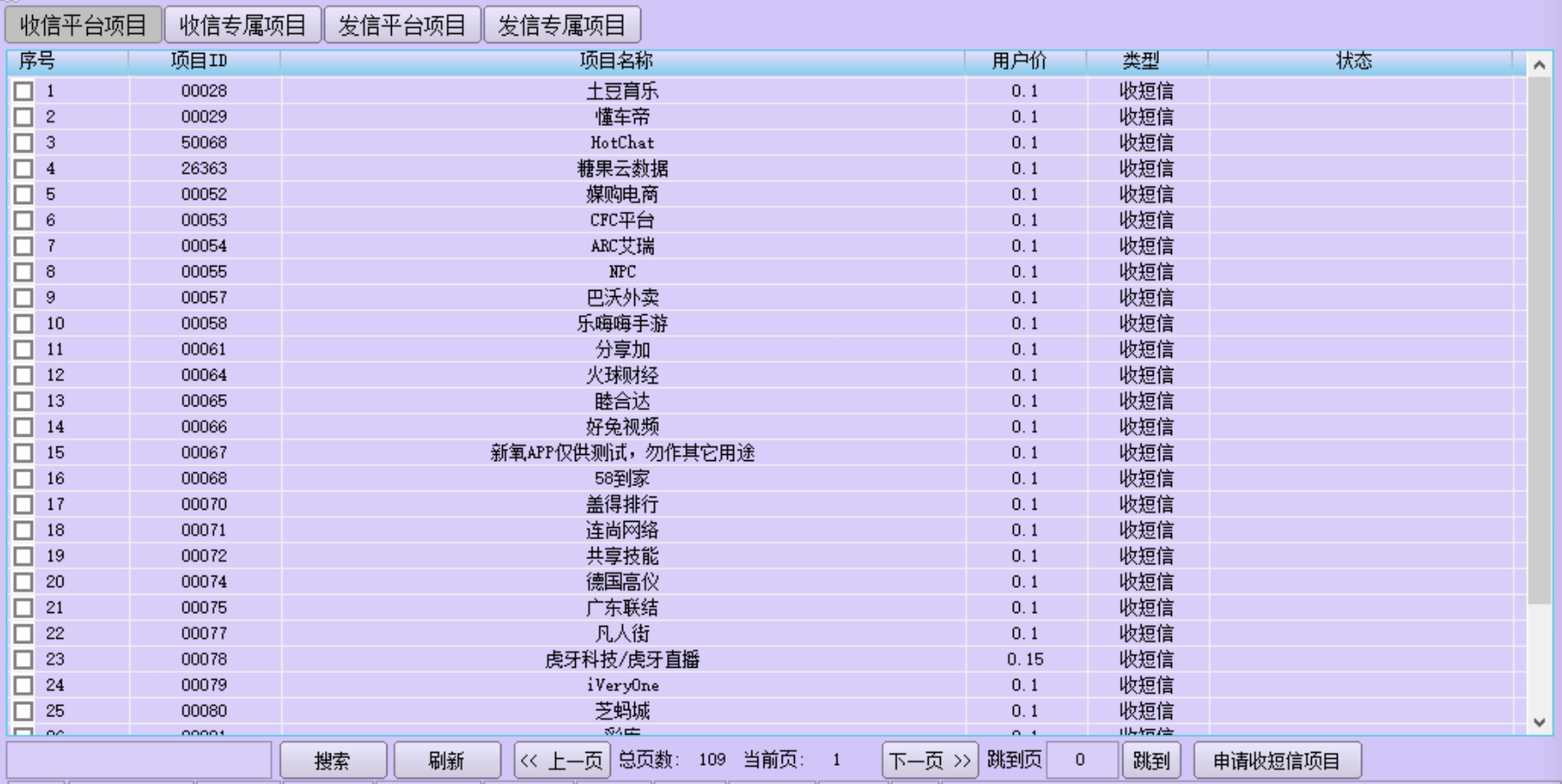The image size is (1562, 784).
Task: Select the NPC row checkbox
Action: pos(23,272)
